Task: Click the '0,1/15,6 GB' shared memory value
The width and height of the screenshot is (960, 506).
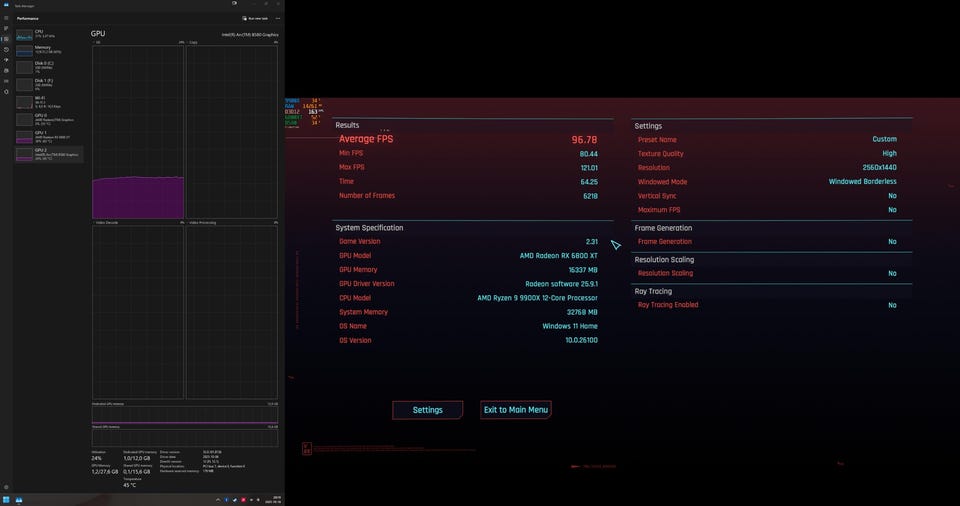Action: 137,472
